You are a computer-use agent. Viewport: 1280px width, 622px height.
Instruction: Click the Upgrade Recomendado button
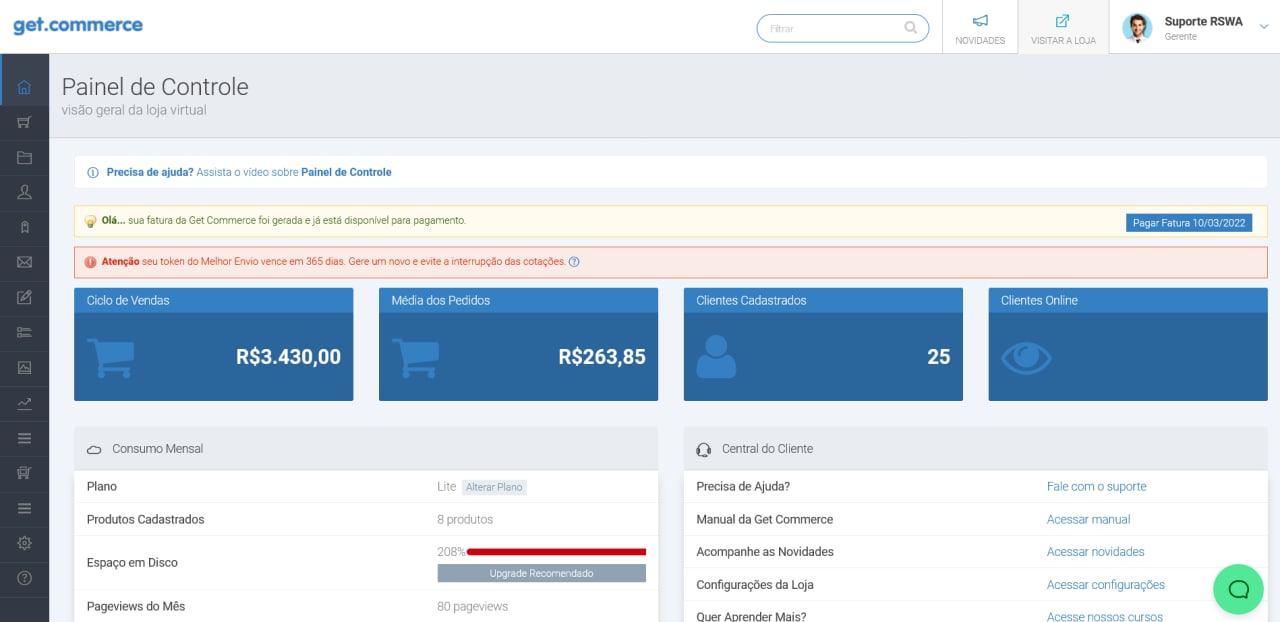[541, 573]
